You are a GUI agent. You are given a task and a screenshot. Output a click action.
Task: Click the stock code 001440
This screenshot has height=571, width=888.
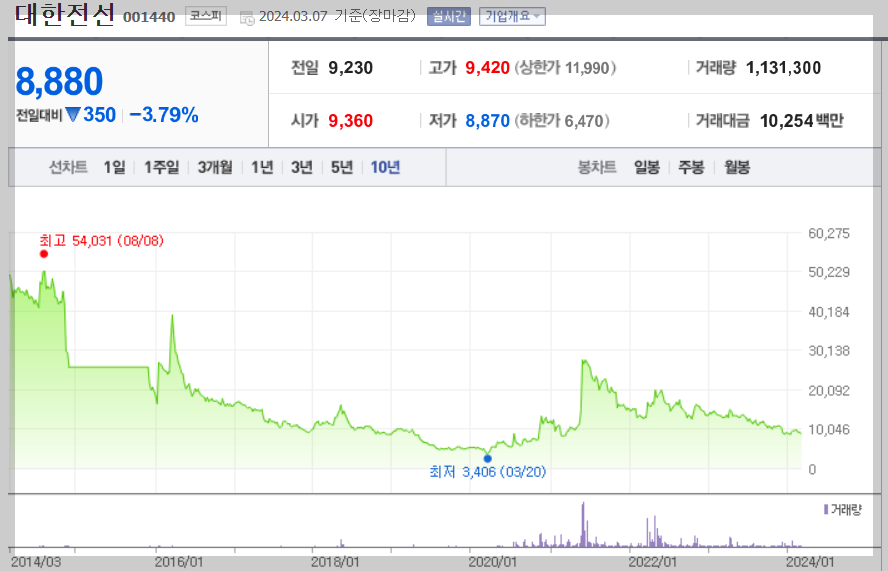149,17
